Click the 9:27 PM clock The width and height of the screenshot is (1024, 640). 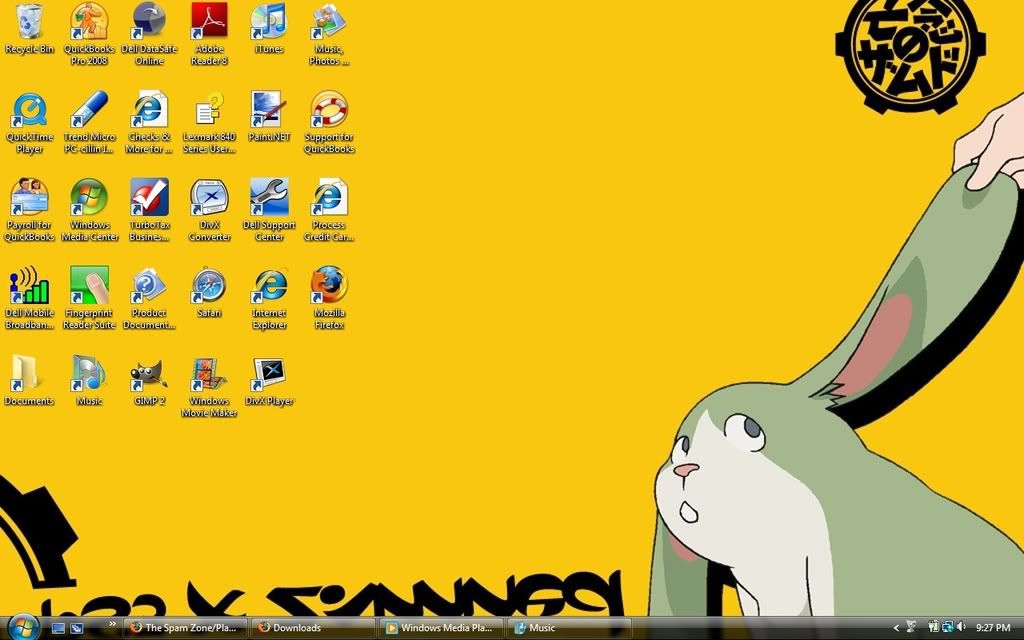(x=993, y=628)
